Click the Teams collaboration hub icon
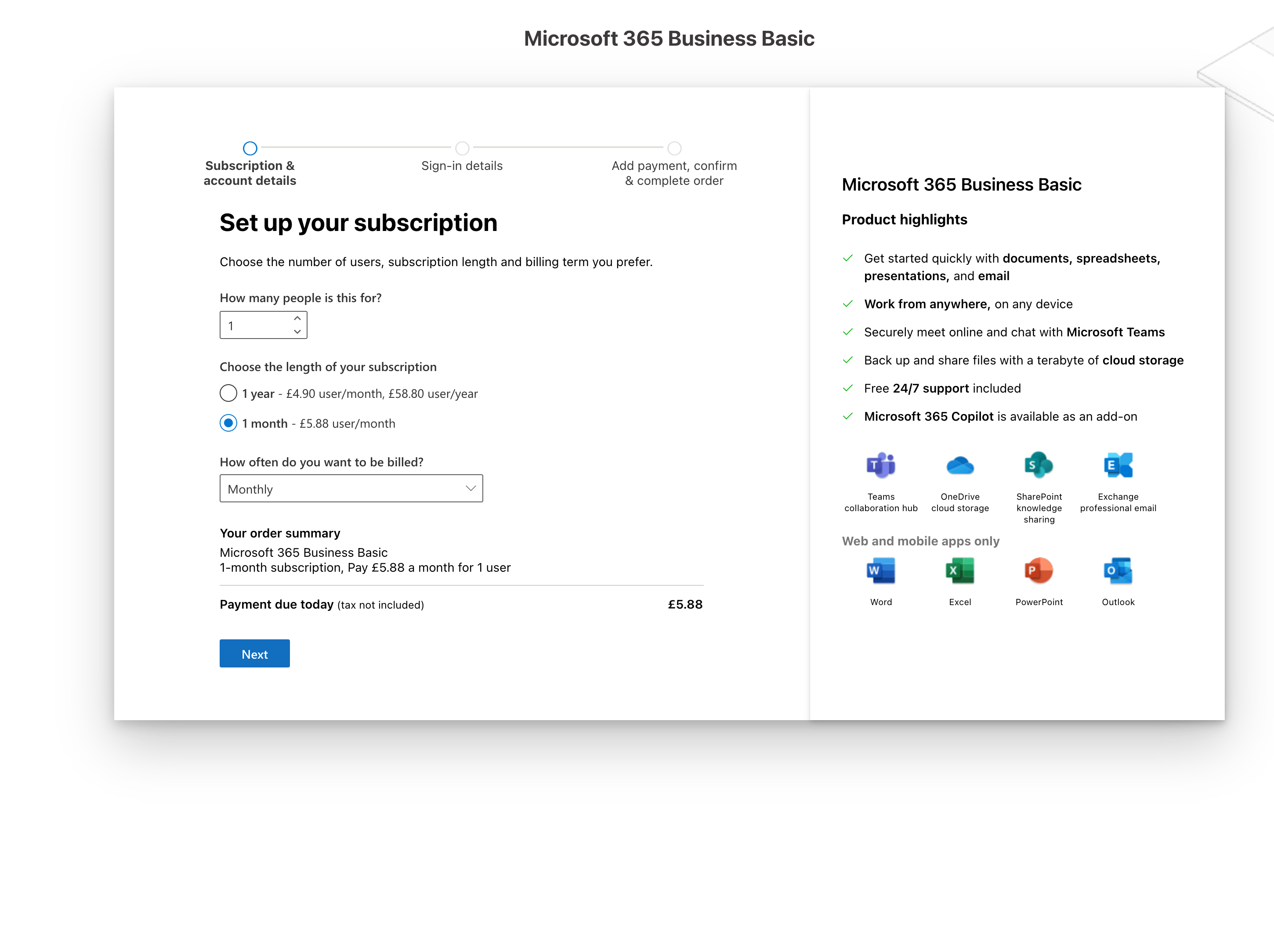 click(881, 465)
